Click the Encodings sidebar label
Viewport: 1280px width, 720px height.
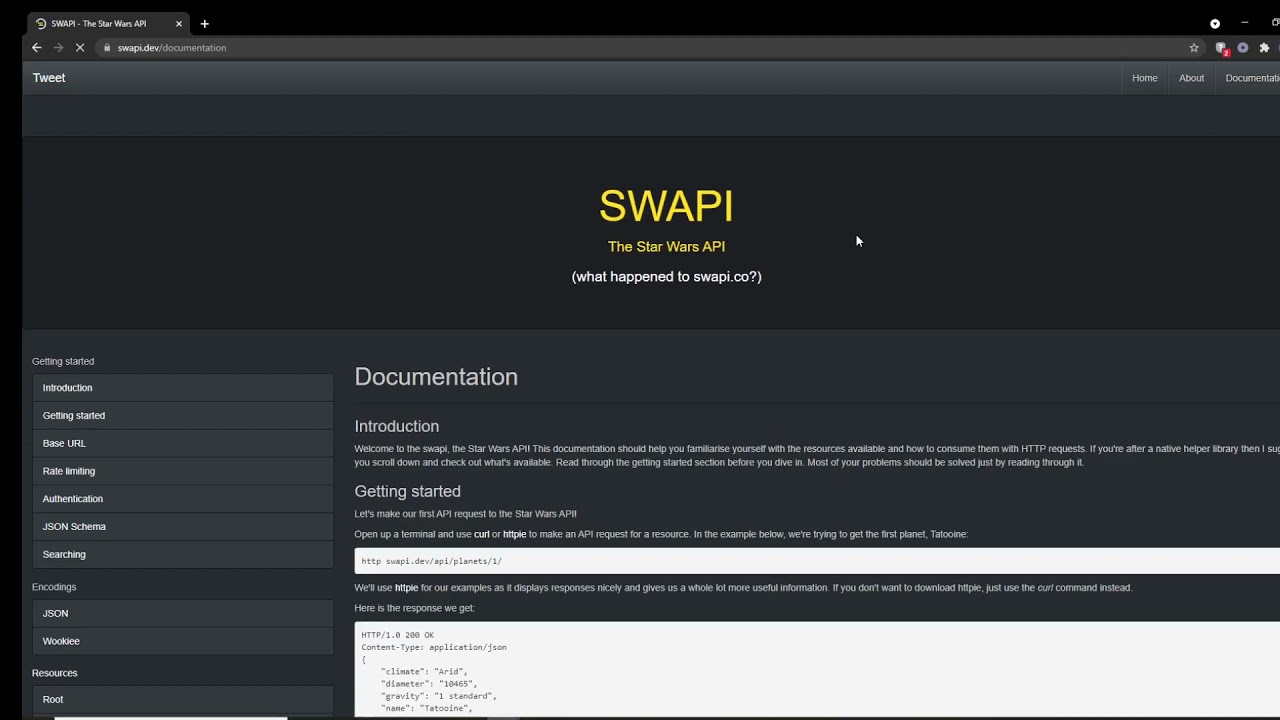(x=54, y=587)
